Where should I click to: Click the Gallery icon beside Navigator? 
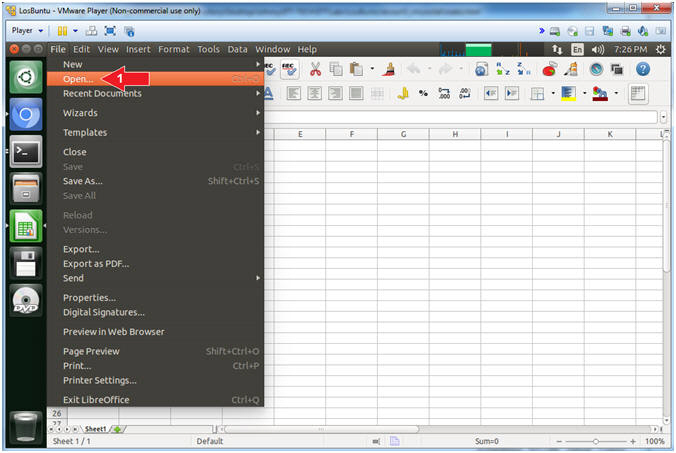617,69
